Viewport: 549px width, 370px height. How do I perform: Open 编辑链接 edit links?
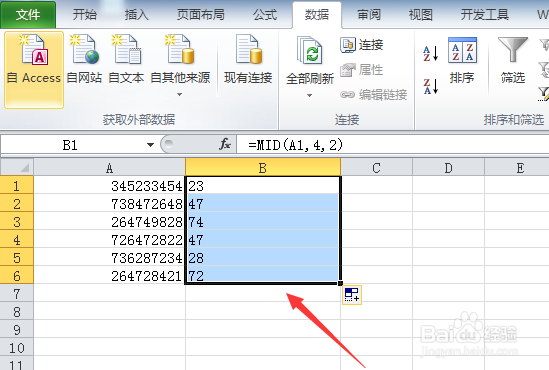[x=374, y=95]
